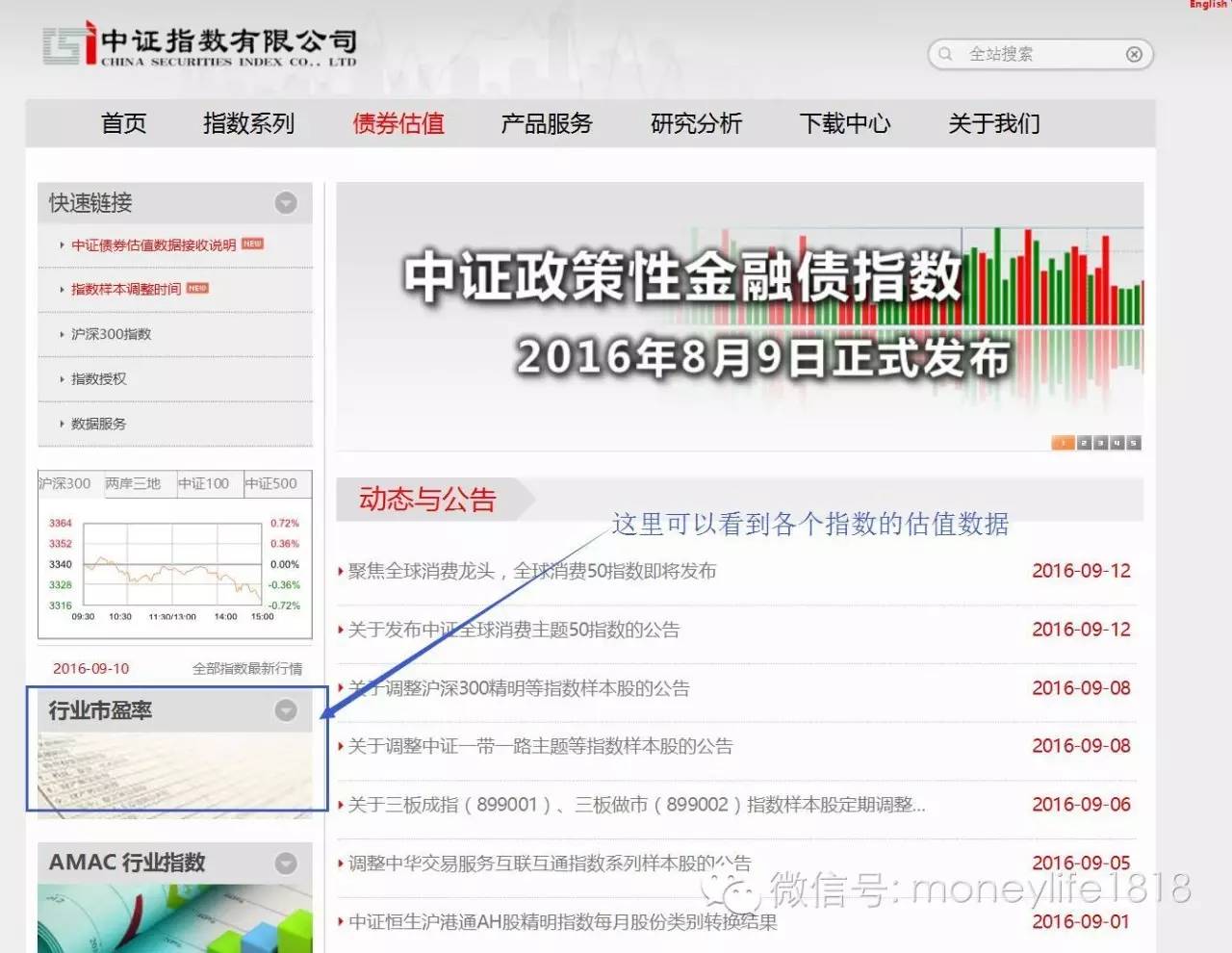Go to banner slide 2 indicator
1232x953 pixels.
(1084, 443)
